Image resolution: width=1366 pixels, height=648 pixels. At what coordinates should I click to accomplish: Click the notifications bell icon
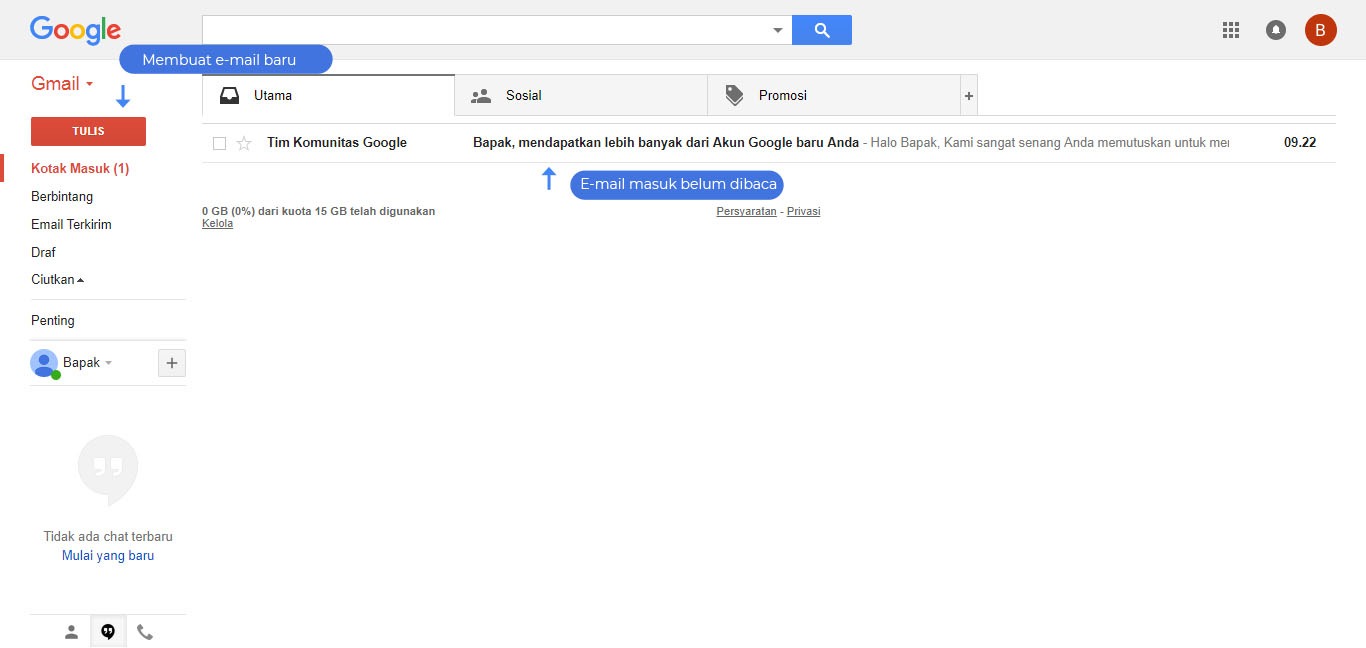pyautogui.click(x=1276, y=30)
